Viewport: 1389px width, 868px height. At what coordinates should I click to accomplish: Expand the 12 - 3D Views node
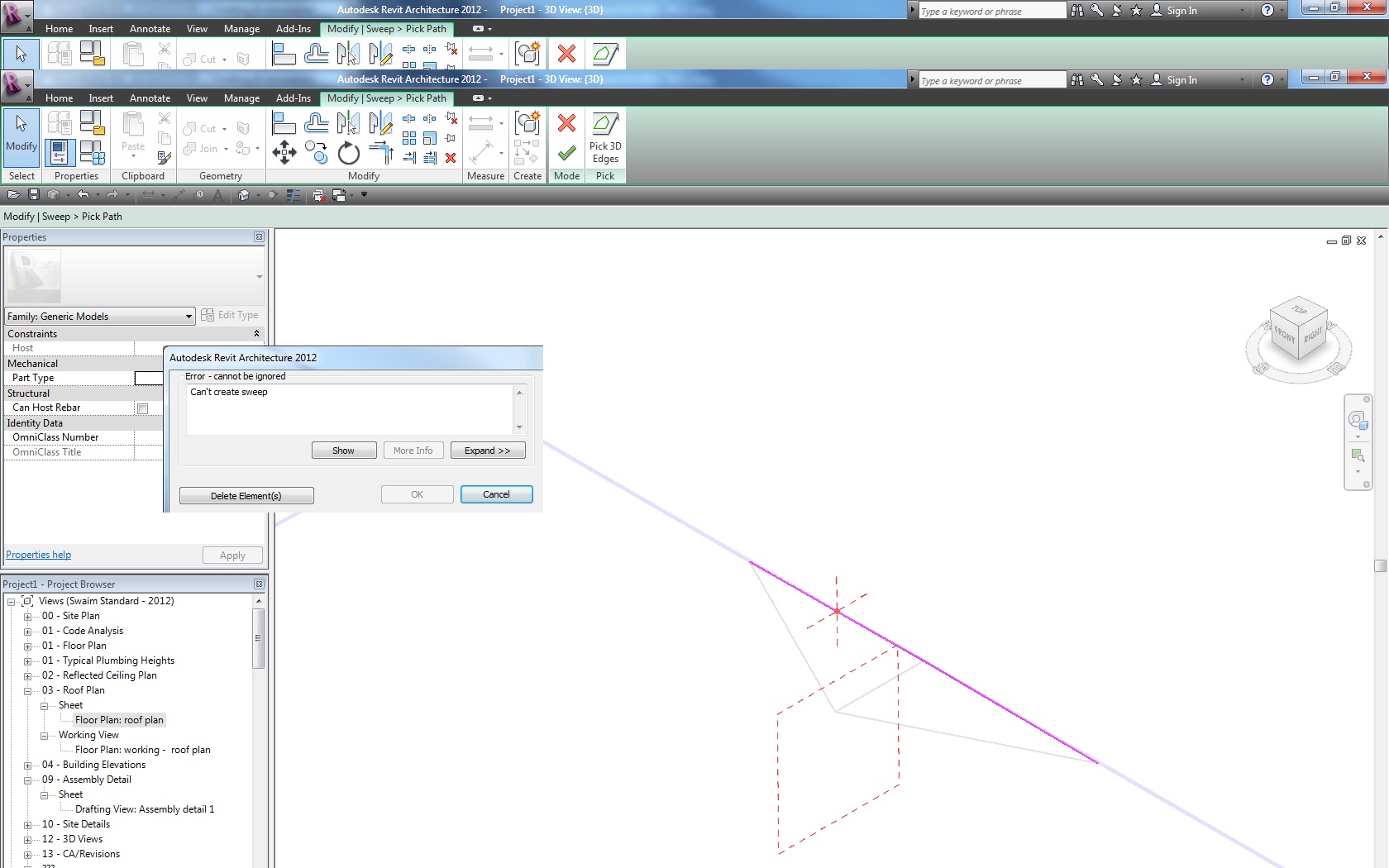coord(27,839)
